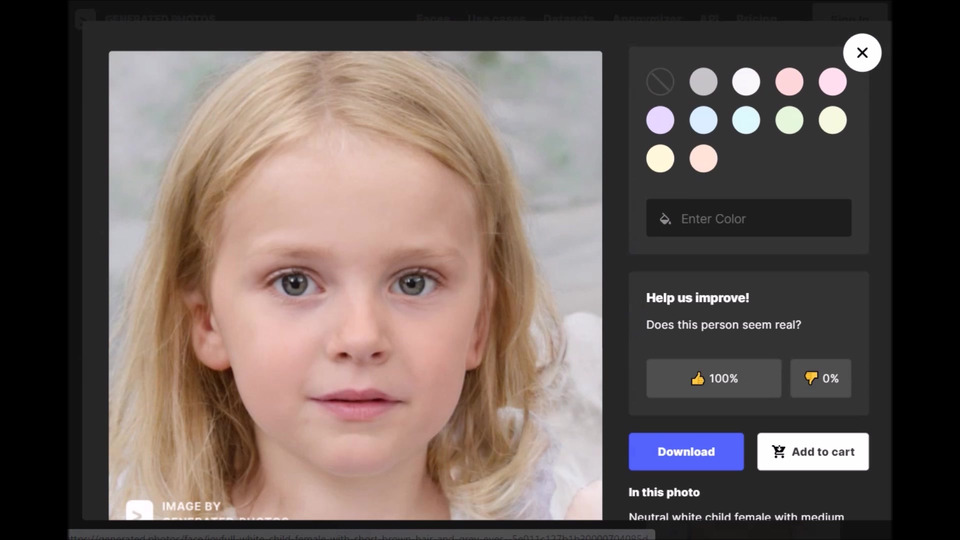Image resolution: width=960 pixels, height=540 pixels.
Task: Select the lavender purple swatch
Action: [x=660, y=120]
